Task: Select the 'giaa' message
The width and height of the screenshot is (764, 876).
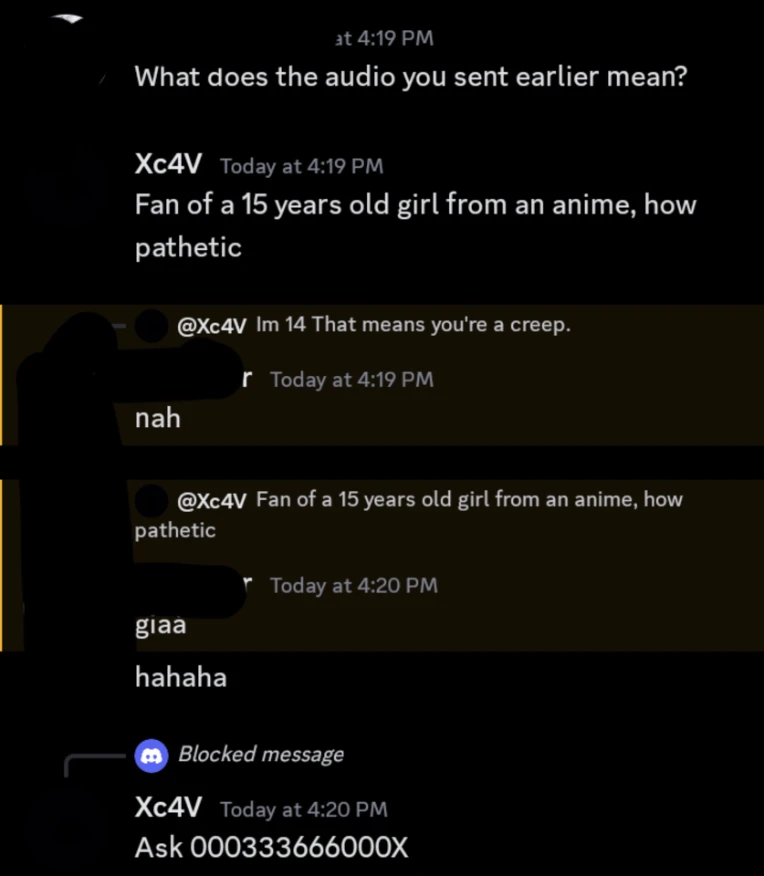Action: (x=161, y=626)
